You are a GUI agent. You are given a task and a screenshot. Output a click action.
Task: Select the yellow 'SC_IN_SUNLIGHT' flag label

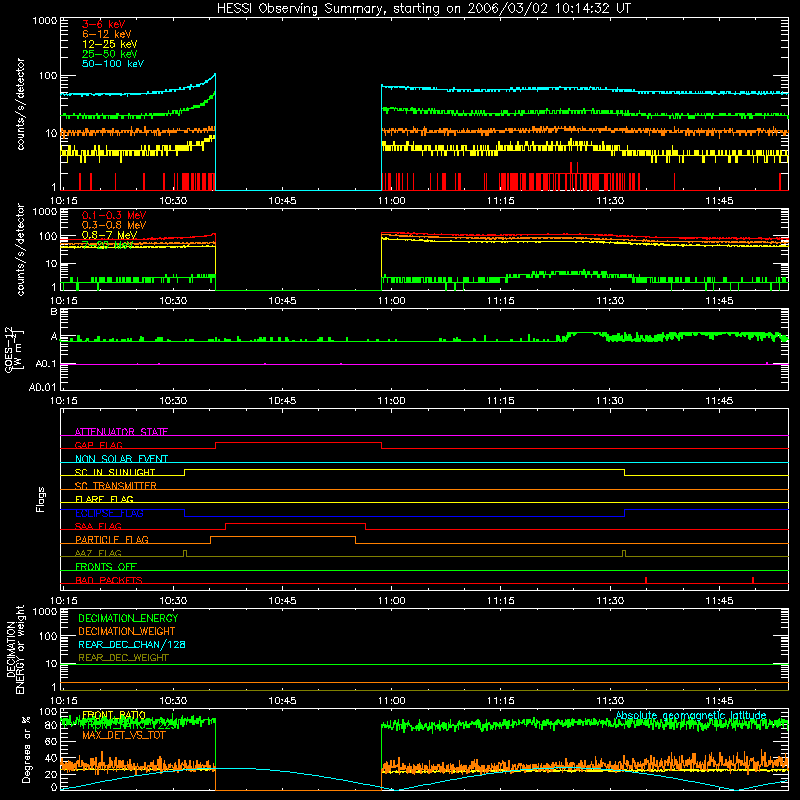click(x=115, y=472)
